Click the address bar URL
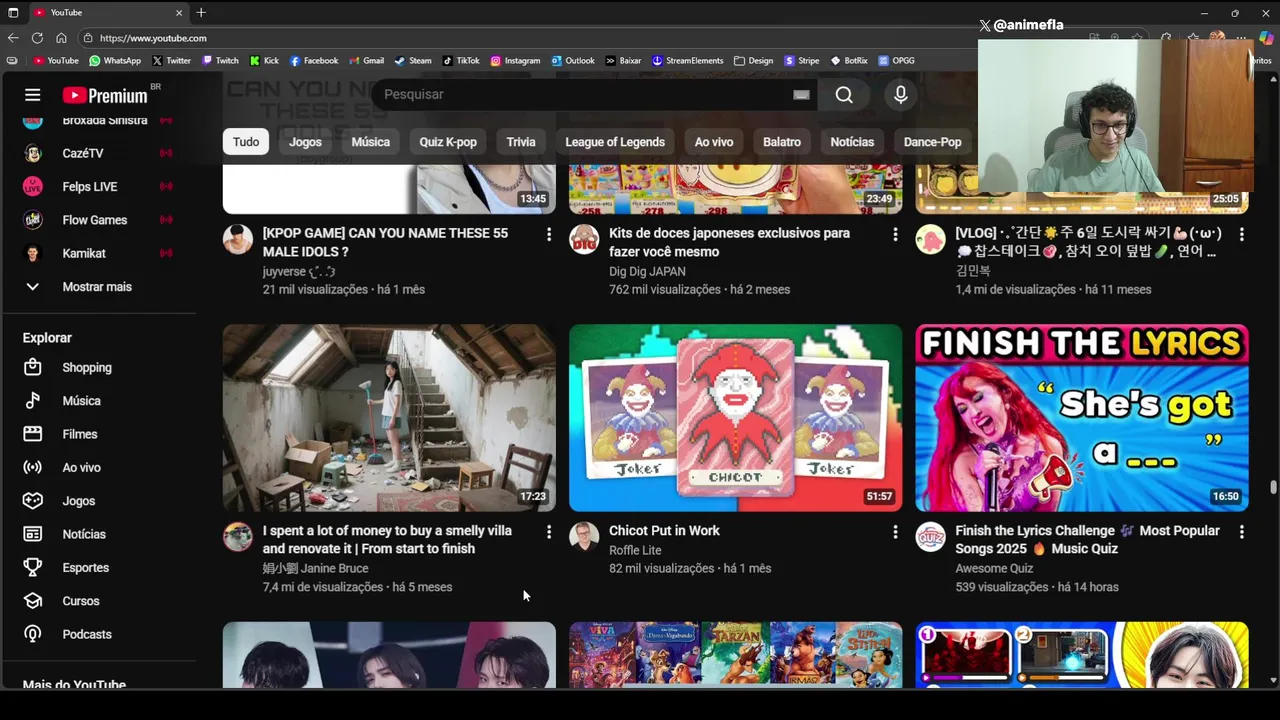This screenshot has height=720, width=1280. (x=153, y=38)
